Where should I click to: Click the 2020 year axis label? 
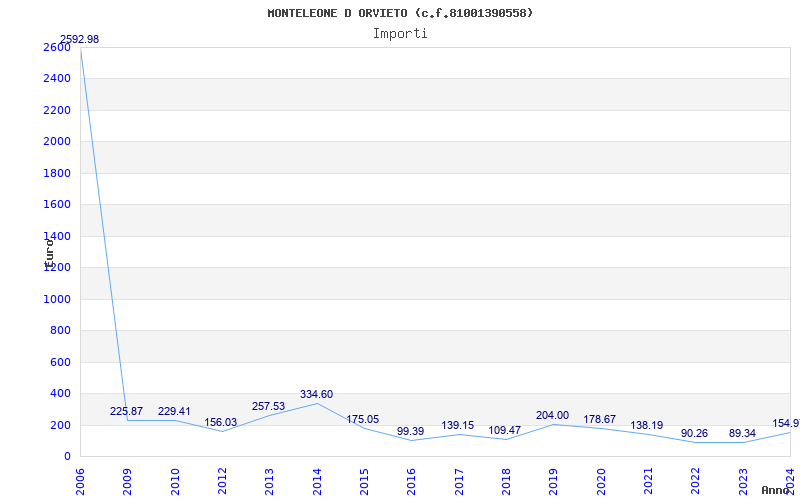click(601, 482)
